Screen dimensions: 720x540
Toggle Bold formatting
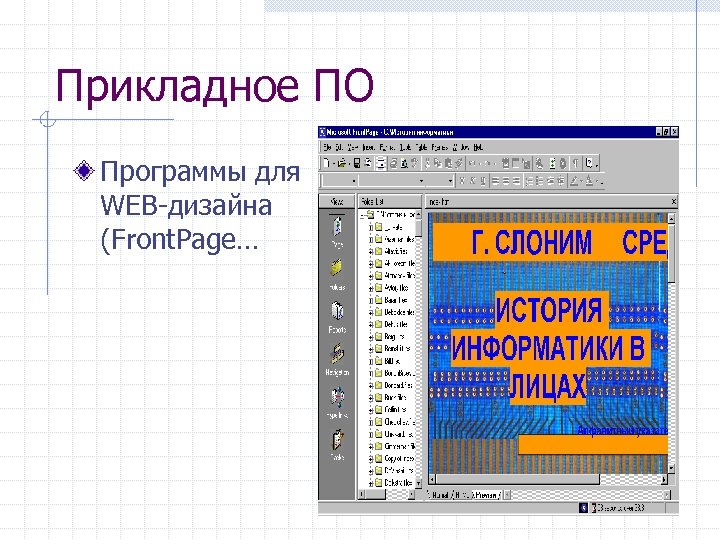pyautogui.click(x=462, y=181)
